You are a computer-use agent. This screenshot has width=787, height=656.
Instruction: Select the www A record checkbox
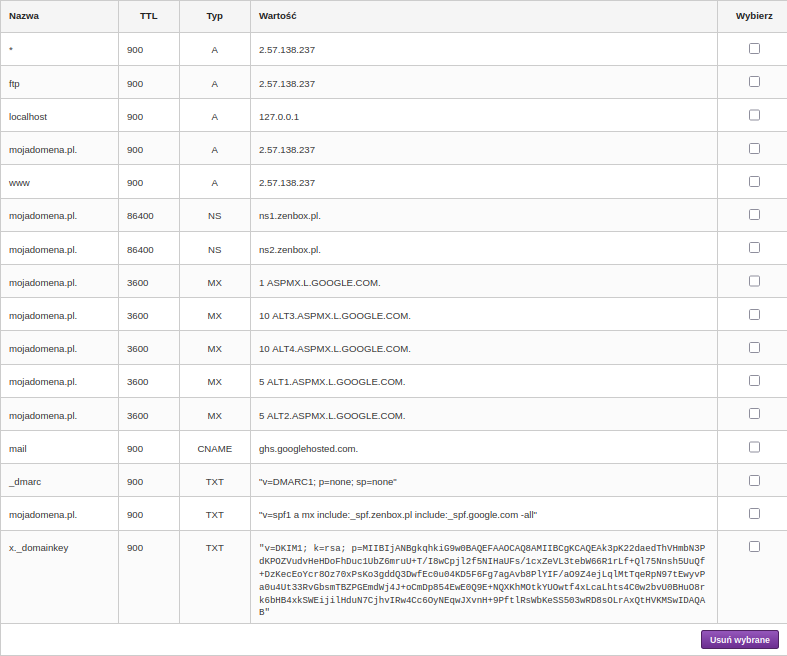tap(754, 182)
